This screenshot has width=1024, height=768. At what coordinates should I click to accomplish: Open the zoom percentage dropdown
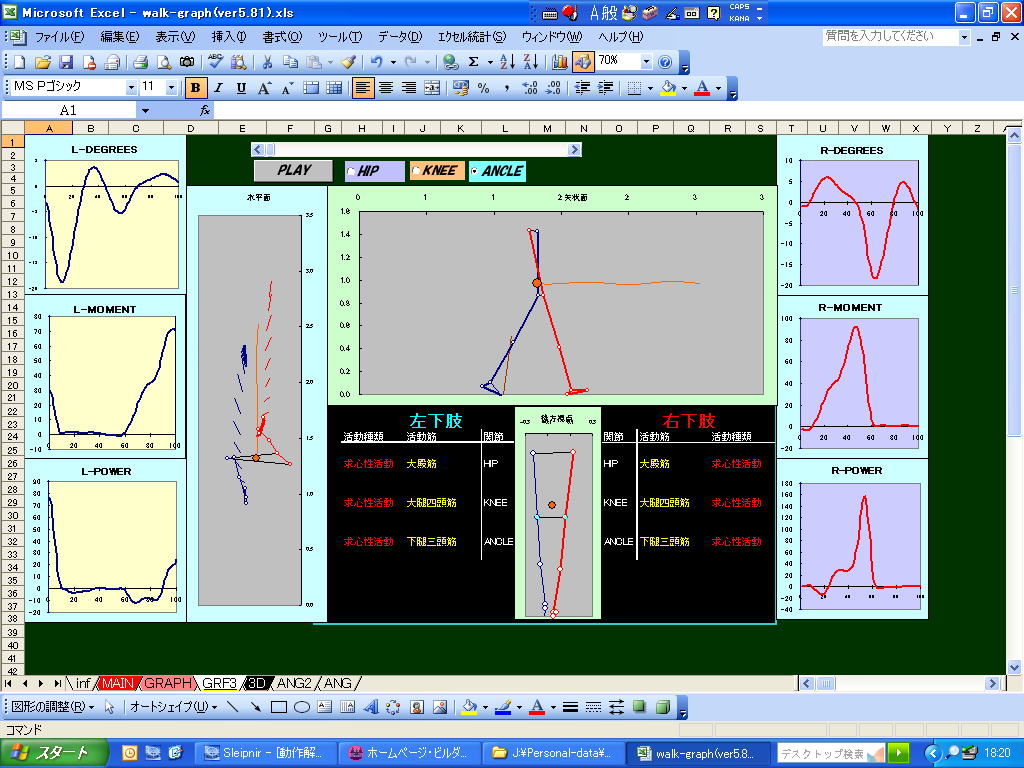click(646, 62)
